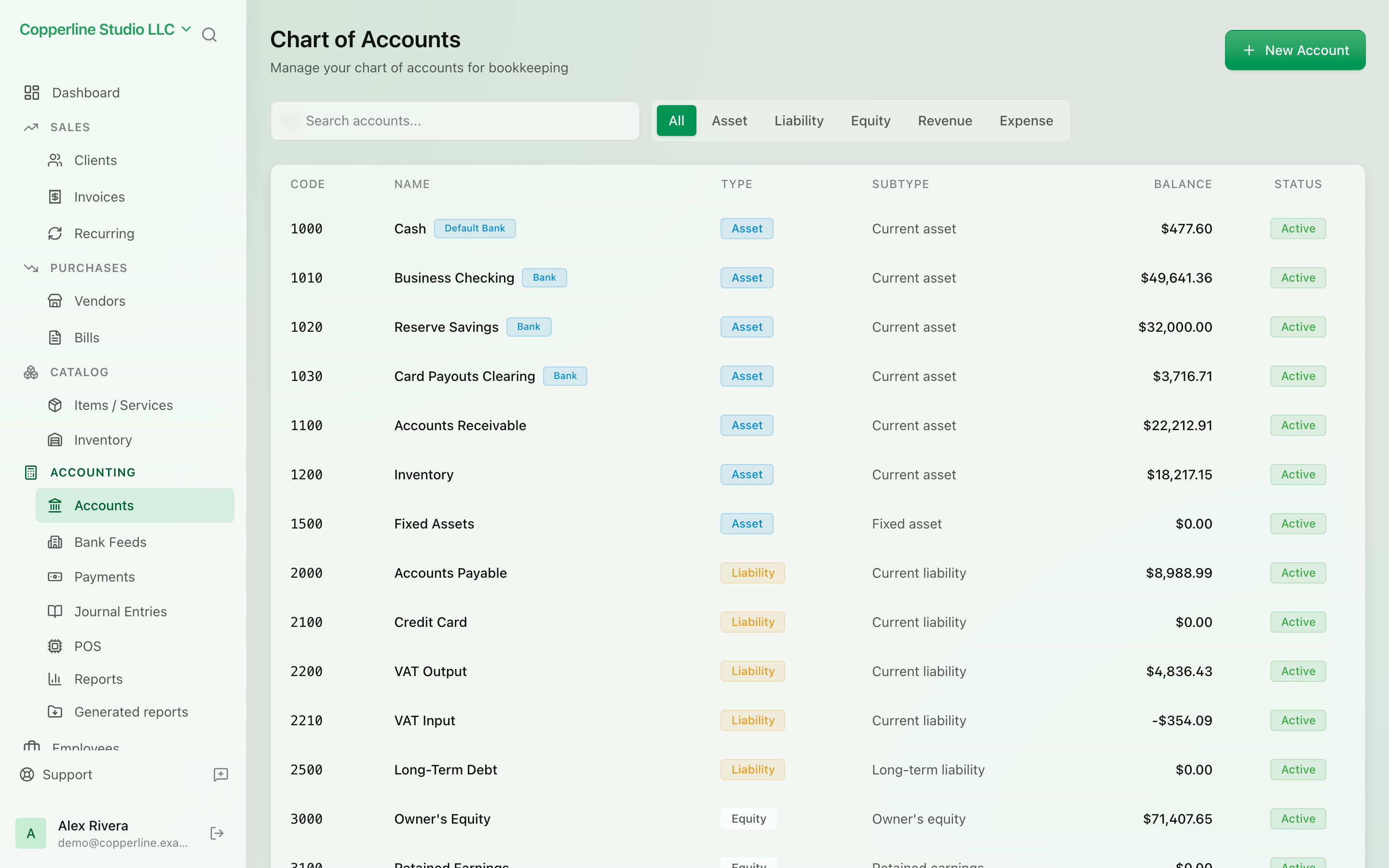Image resolution: width=1389 pixels, height=868 pixels.
Task: Click the Payments banknote icon
Action: coord(55,577)
